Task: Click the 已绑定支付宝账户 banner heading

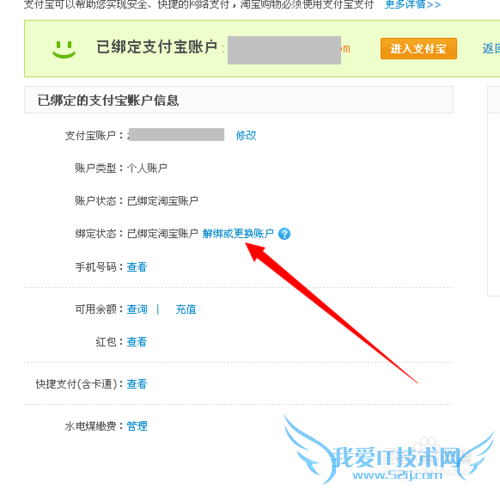Action: point(157,47)
